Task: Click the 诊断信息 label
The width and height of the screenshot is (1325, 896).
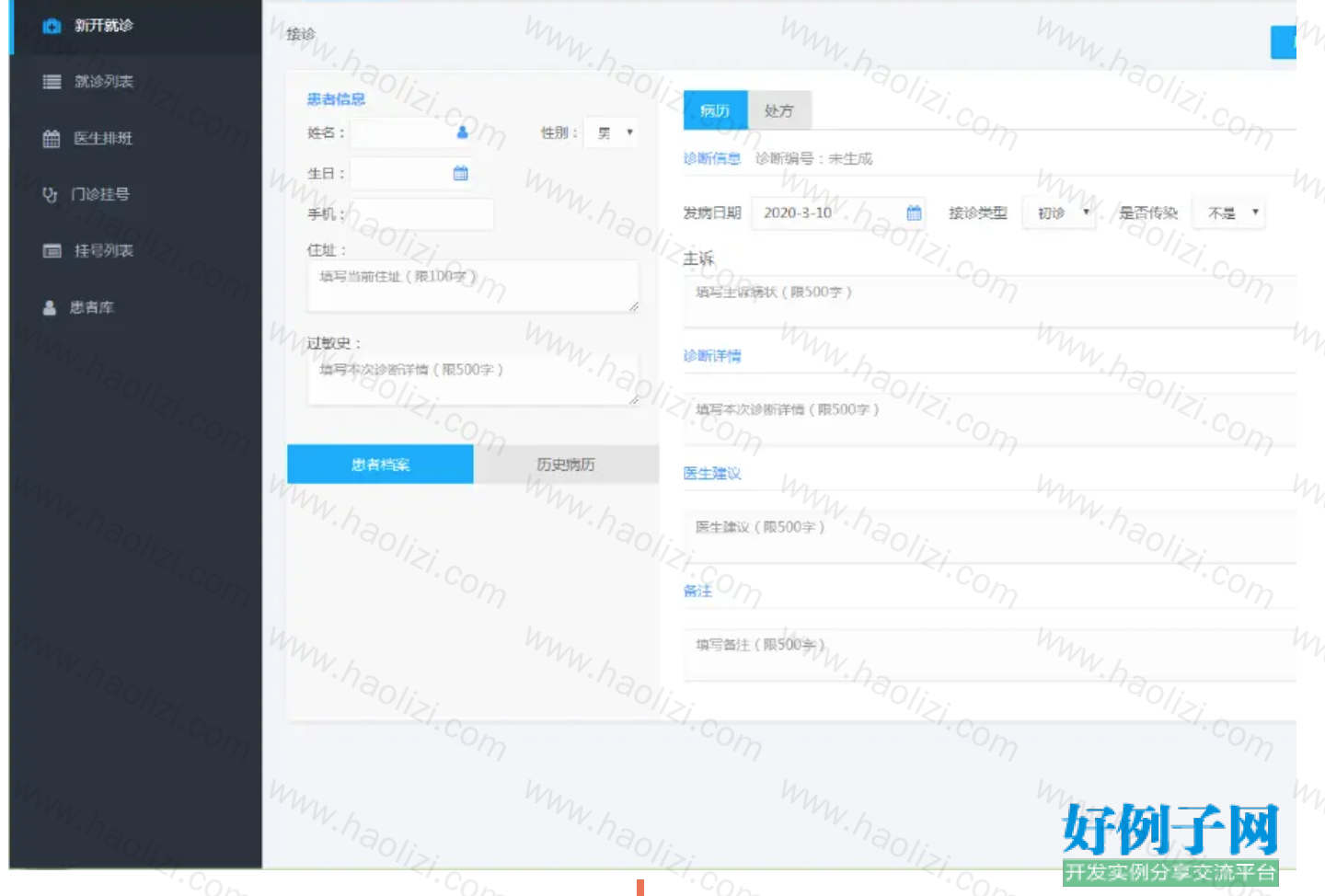Action: point(712,158)
